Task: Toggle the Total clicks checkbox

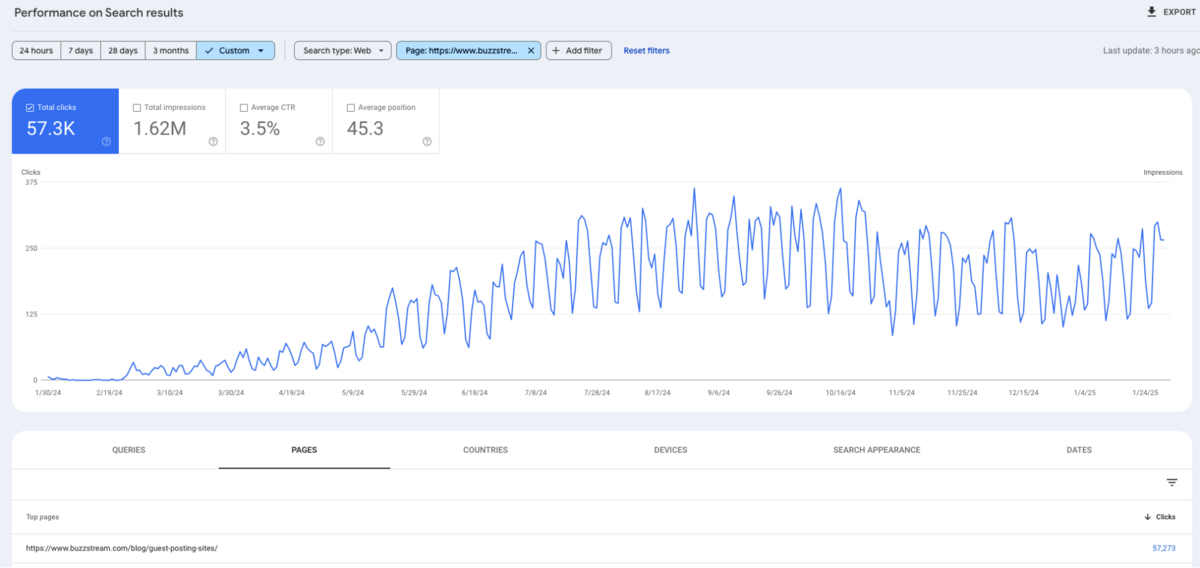Action: coord(30,107)
